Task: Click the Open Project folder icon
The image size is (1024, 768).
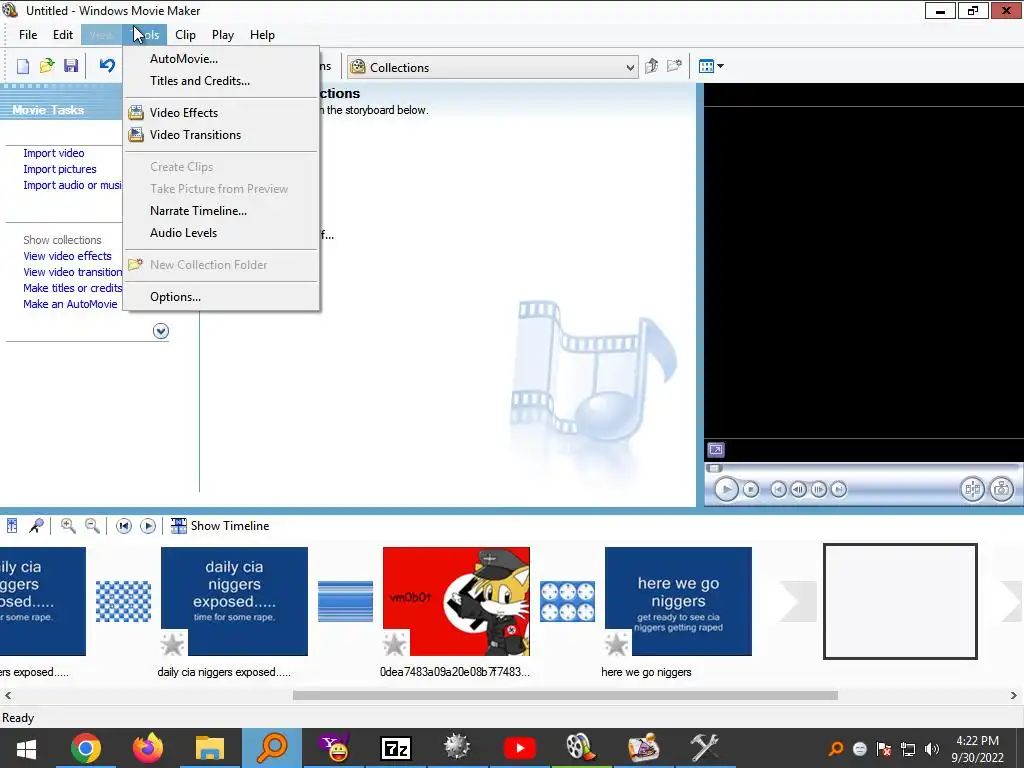Action: [47, 66]
